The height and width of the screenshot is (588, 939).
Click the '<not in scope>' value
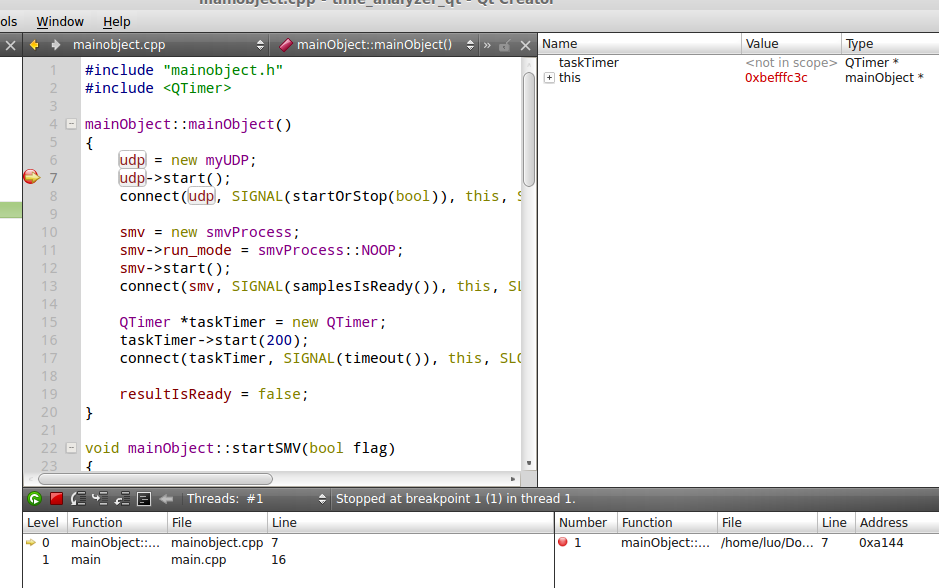click(790, 62)
